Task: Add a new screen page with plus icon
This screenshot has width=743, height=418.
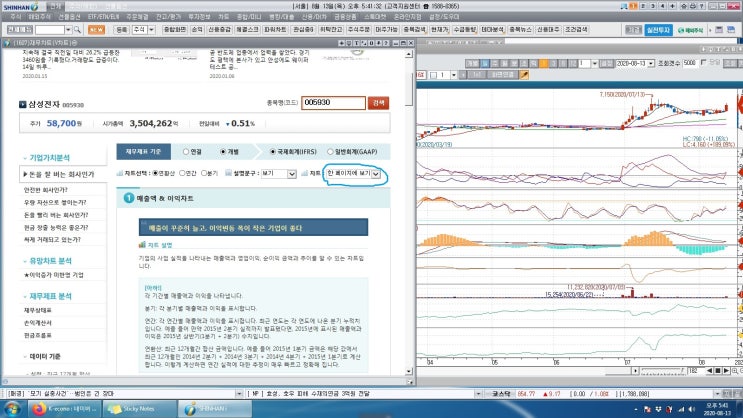Action: (x=672, y=6)
